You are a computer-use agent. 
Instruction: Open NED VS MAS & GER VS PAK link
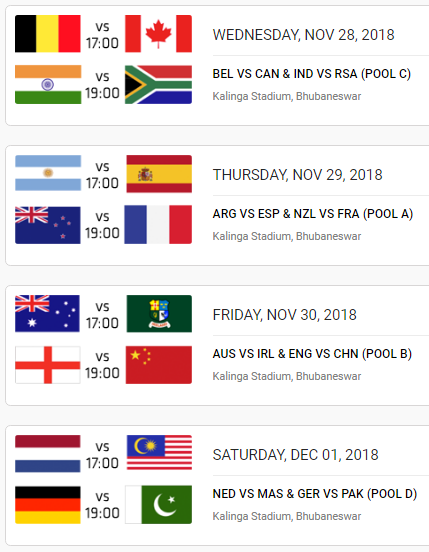click(315, 494)
